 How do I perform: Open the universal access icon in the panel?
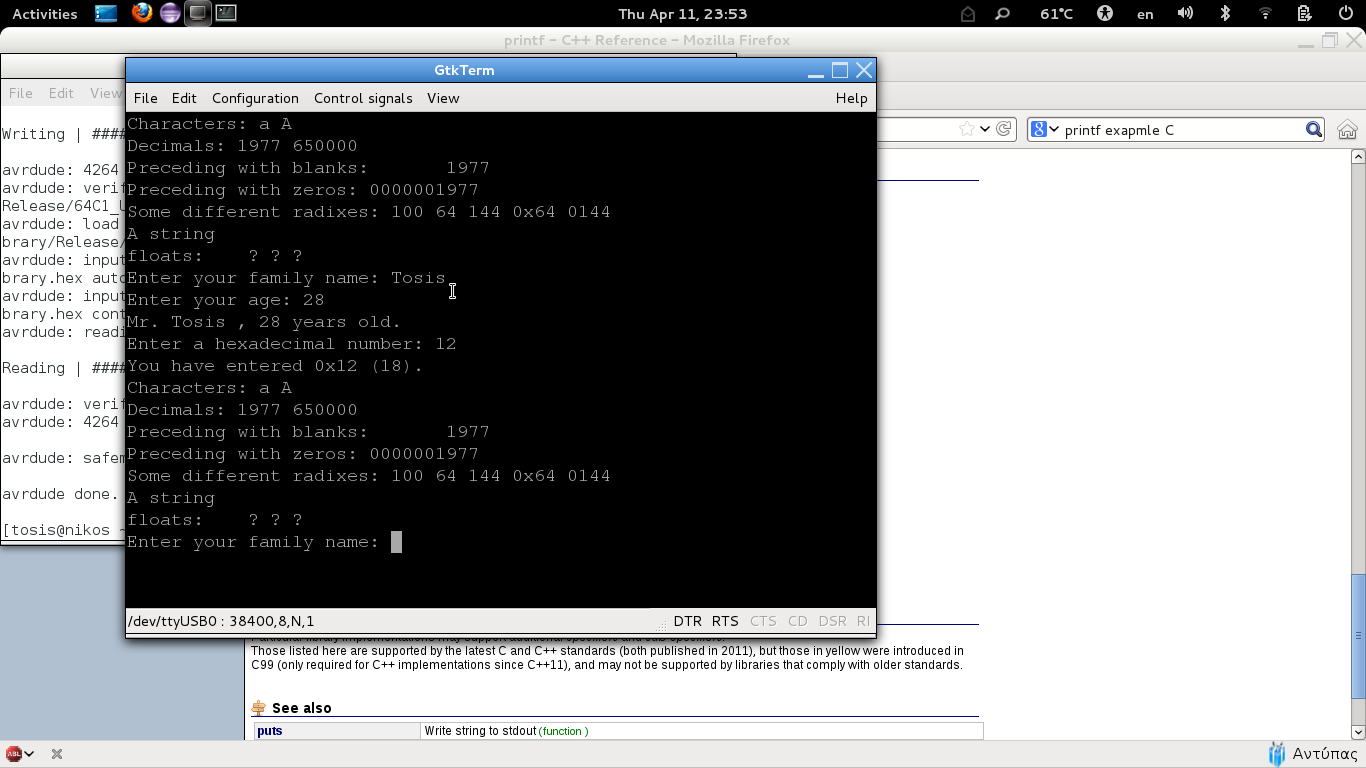pyautogui.click(x=1105, y=14)
